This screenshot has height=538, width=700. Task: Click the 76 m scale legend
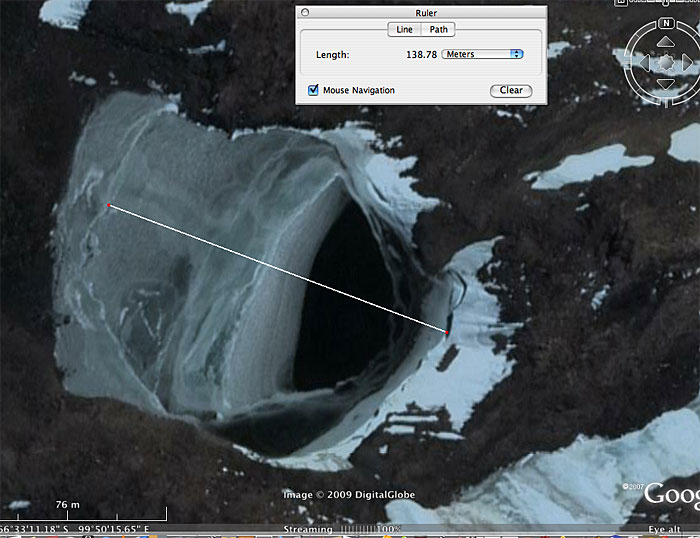[68, 504]
